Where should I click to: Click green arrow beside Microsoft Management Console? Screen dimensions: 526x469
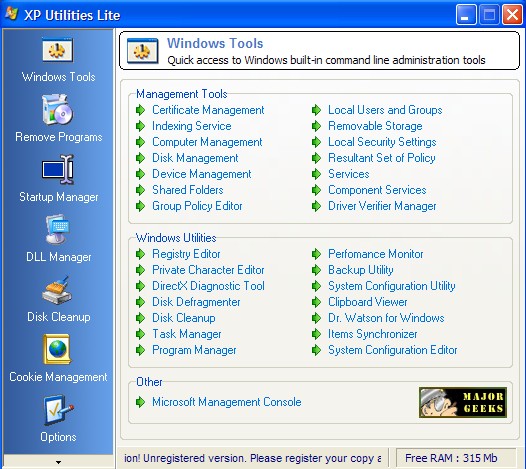[140, 402]
